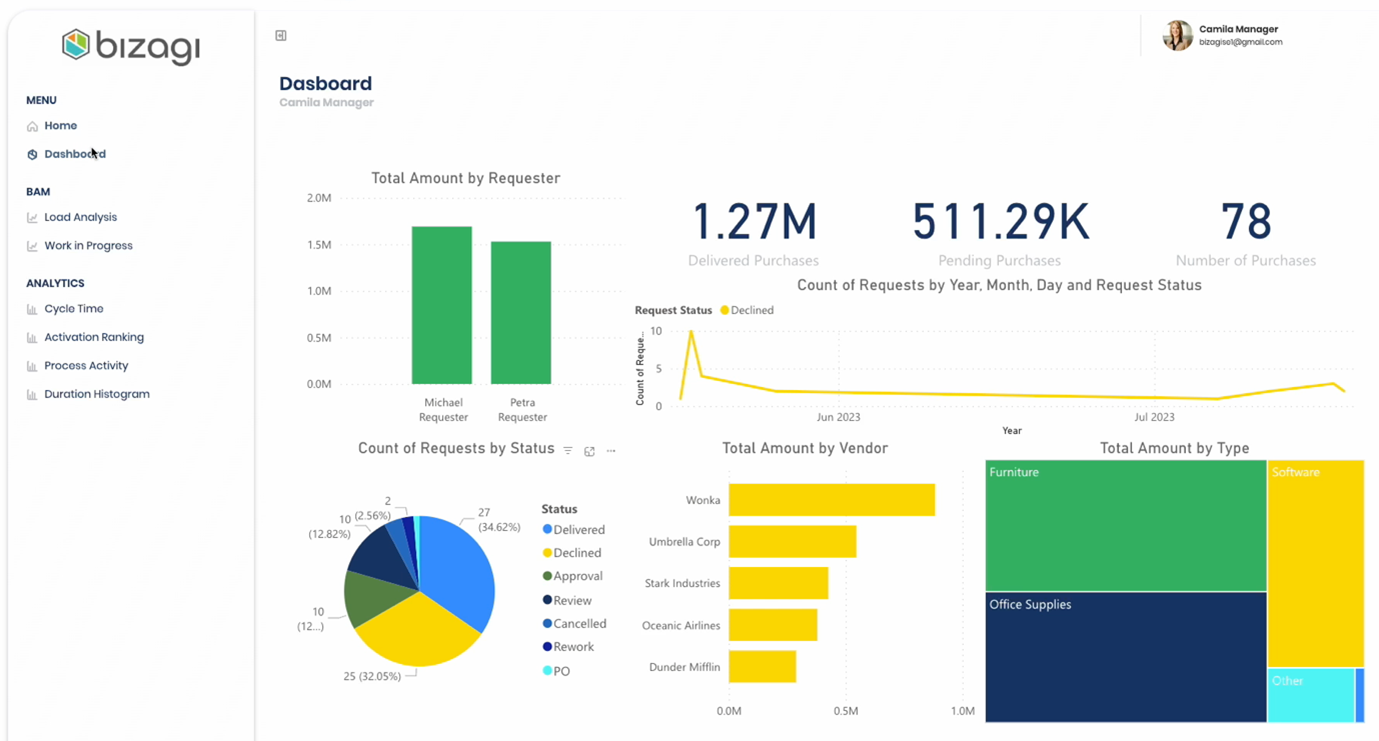Click the filter icon on the pie chart
The height and width of the screenshot is (741, 1379).
(x=568, y=451)
